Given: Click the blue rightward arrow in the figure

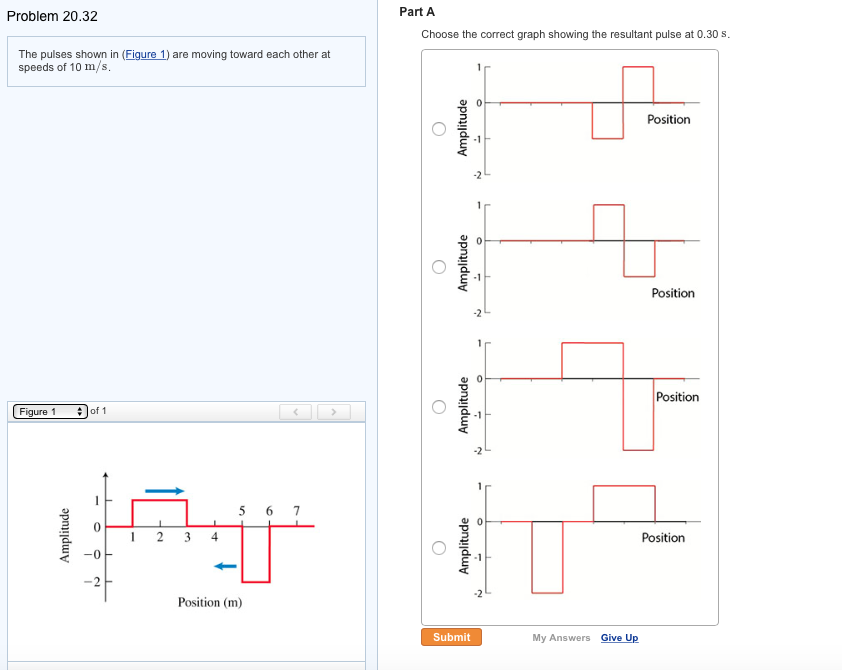Looking at the screenshot, I should pyautogui.click(x=163, y=490).
